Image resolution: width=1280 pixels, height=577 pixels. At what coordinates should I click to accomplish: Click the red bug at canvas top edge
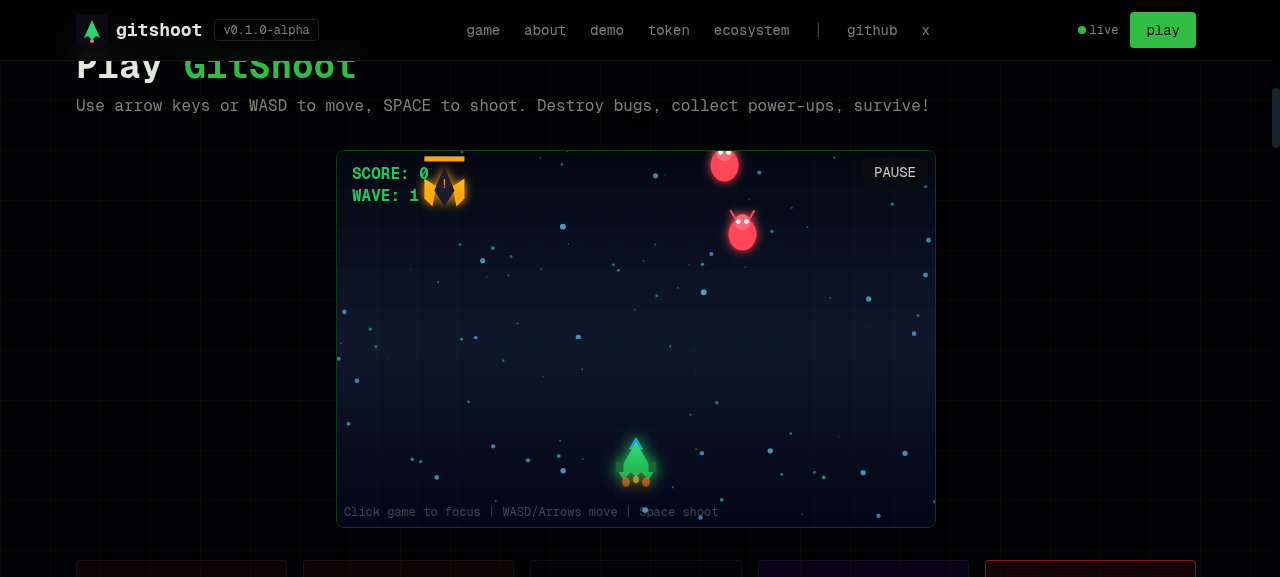(724, 166)
